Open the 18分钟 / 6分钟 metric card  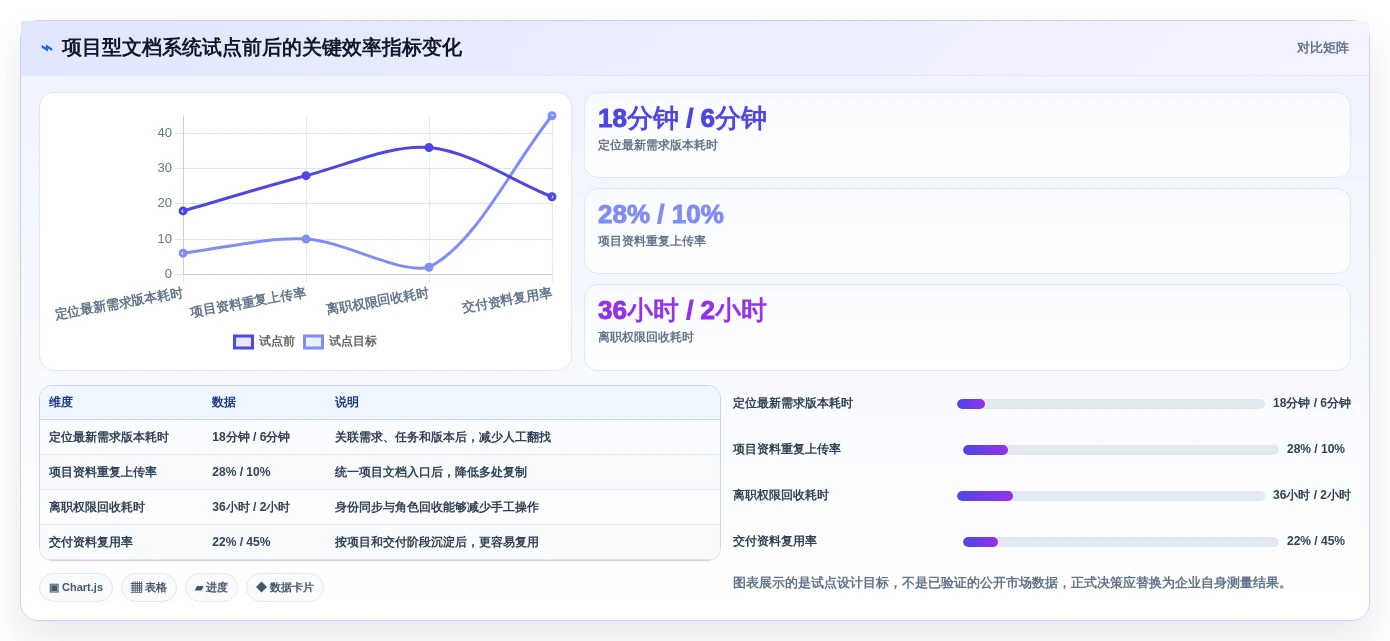967,135
